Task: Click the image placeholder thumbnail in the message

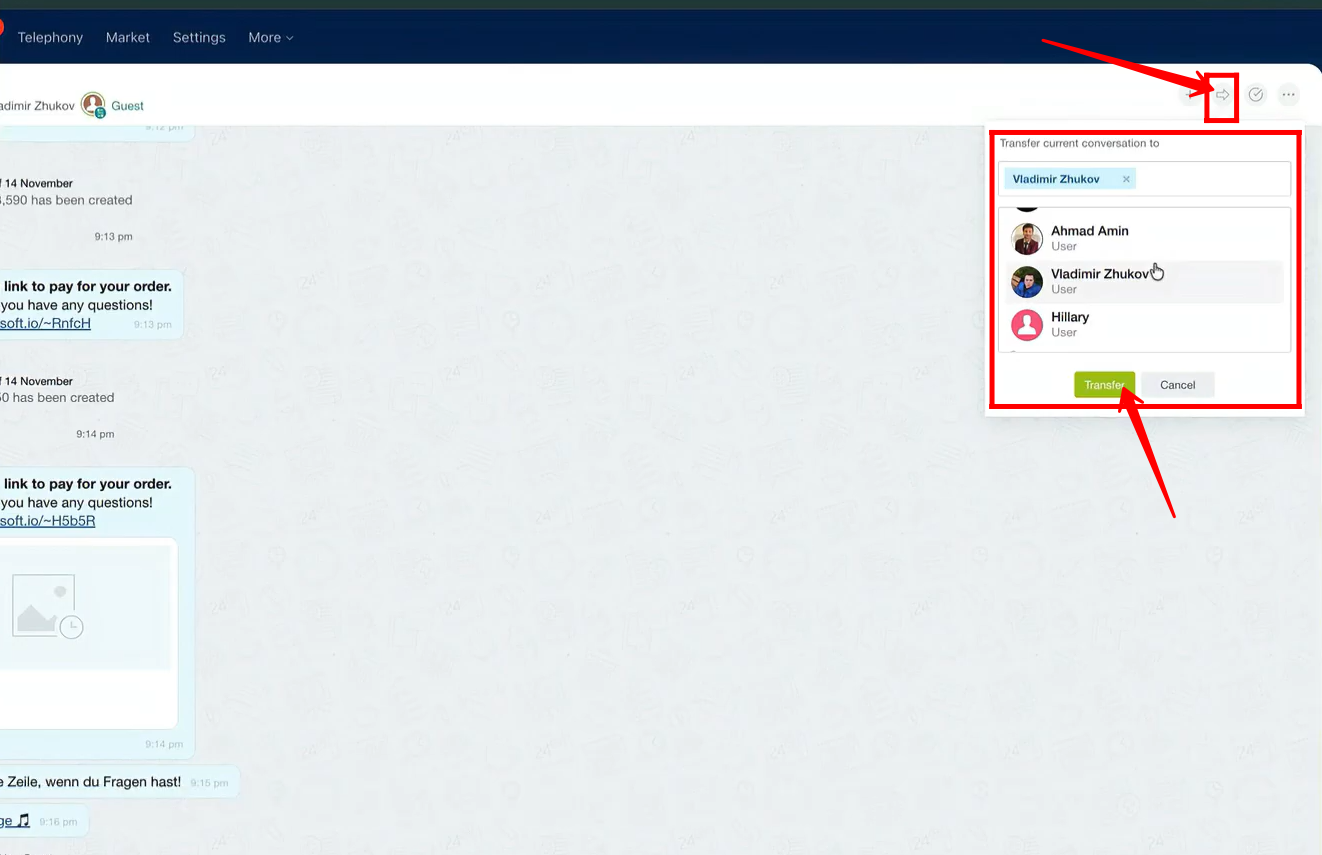Action: (46, 607)
